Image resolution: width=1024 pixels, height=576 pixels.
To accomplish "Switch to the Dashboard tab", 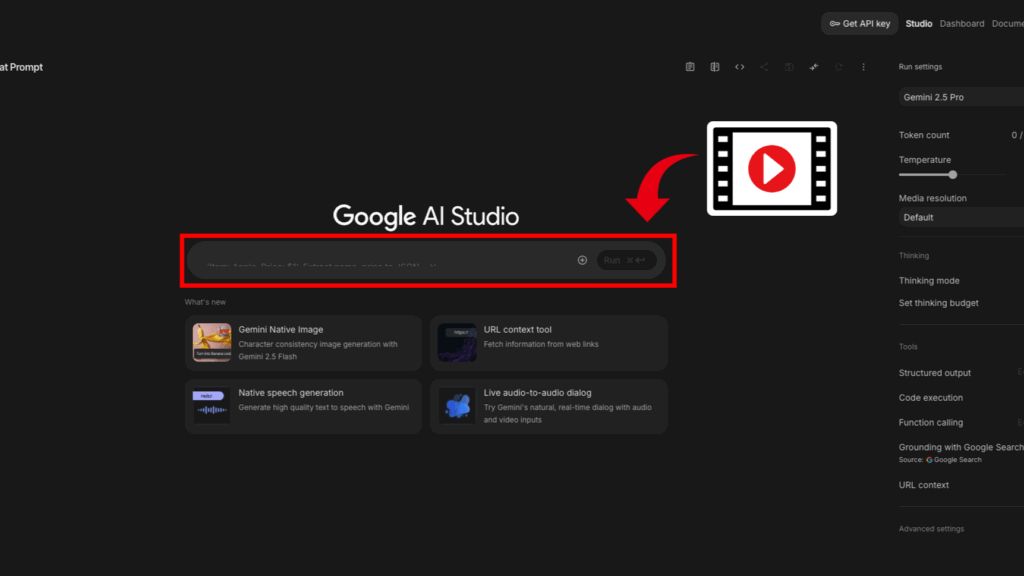I will 961,23.
